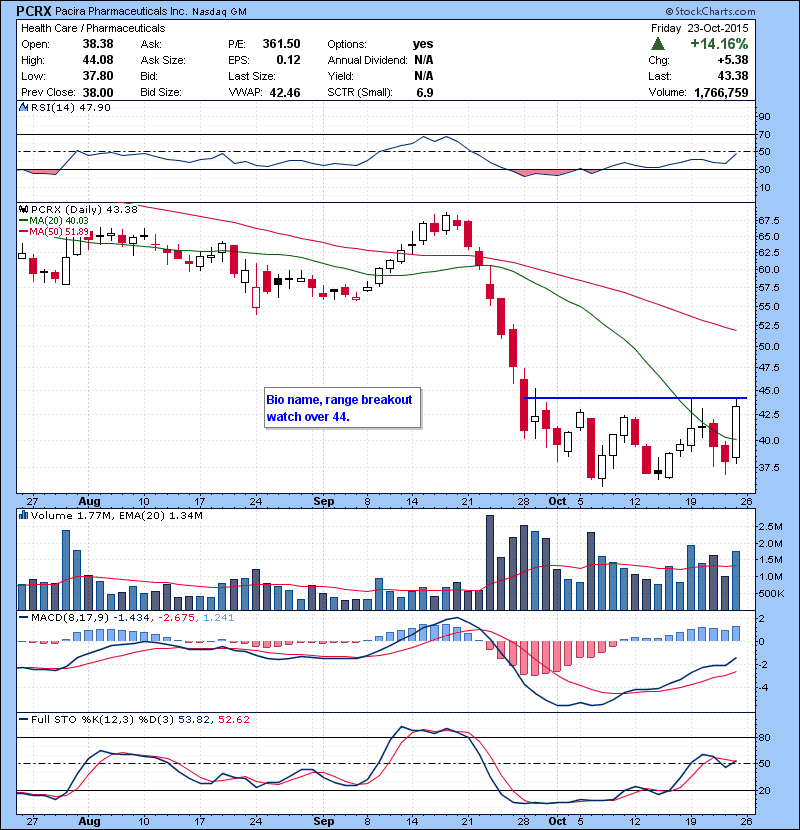The width and height of the screenshot is (800, 830).
Task: Click the Chg value +5.38
Action: tap(733, 60)
